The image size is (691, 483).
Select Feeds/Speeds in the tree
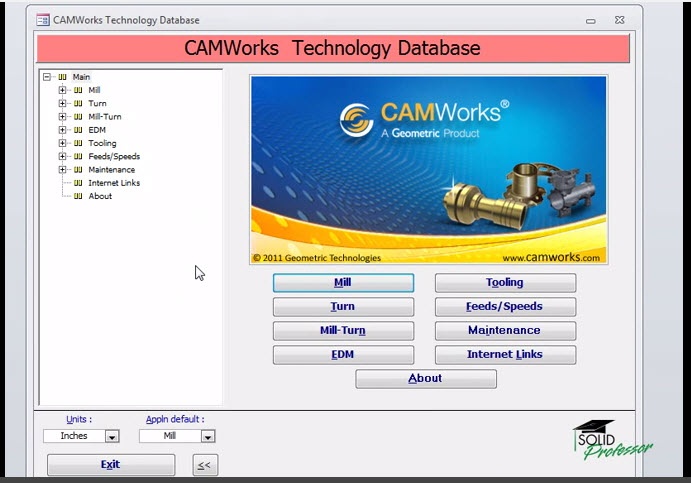click(114, 156)
